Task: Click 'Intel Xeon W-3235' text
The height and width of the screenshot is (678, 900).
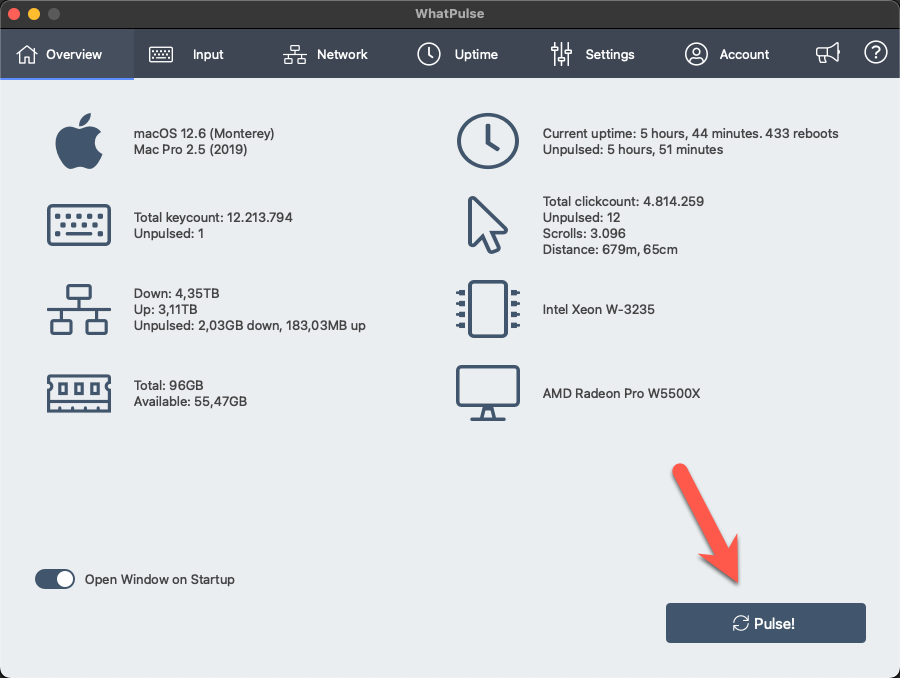Action: [598, 309]
